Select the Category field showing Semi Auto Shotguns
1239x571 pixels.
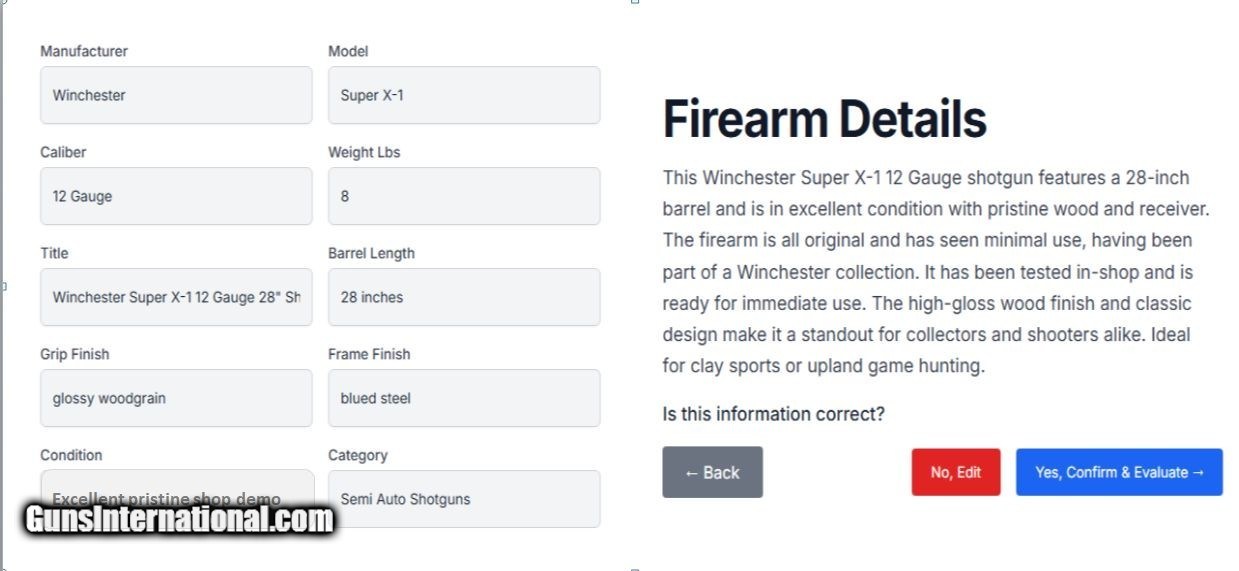[x=464, y=499]
